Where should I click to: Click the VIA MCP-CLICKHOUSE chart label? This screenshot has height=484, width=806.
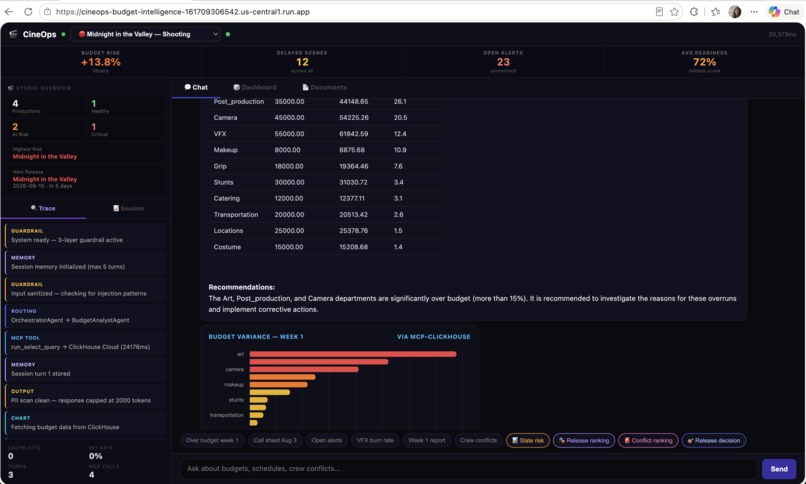point(433,337)
